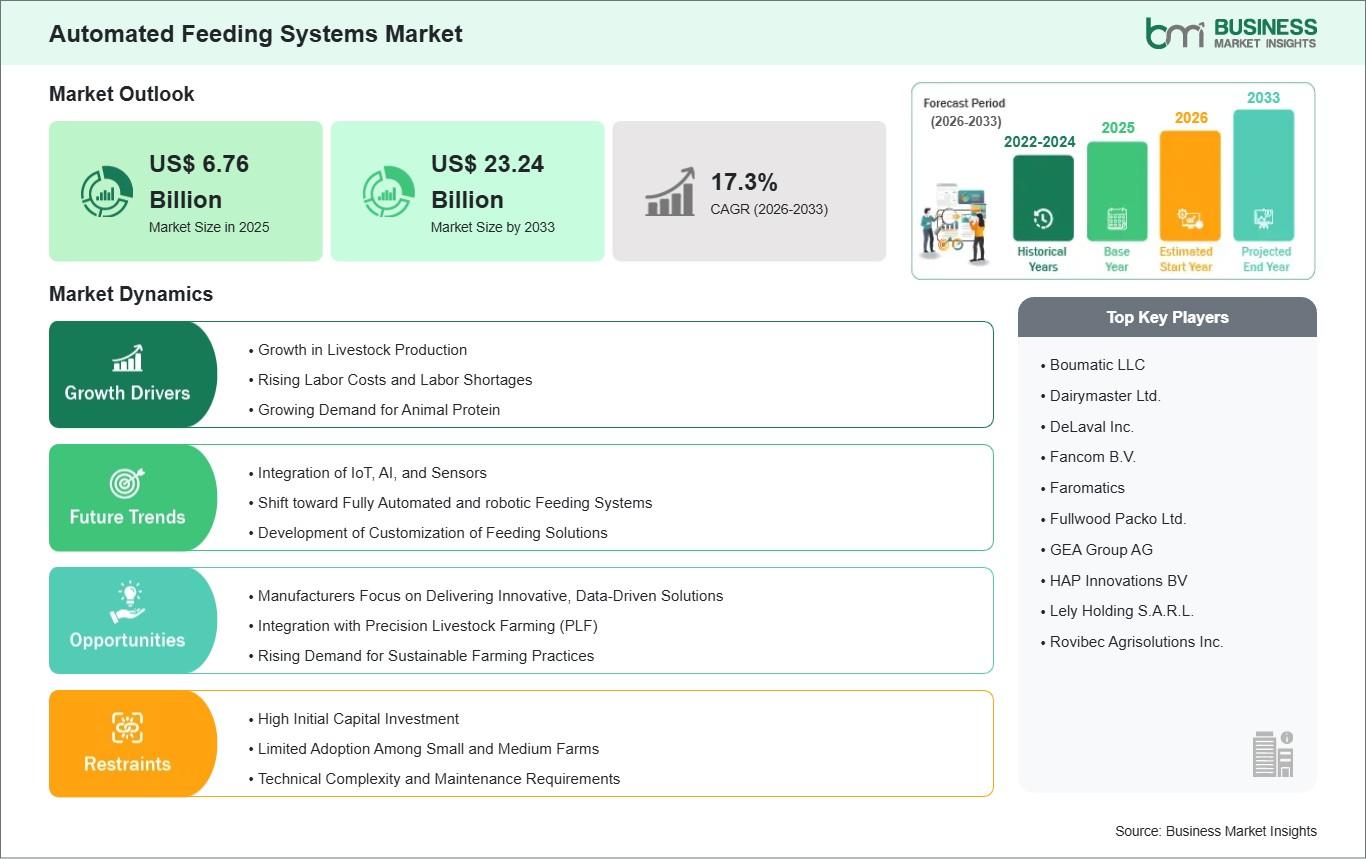Image resolution: width=1366 pixels, height=859 pixels.
Task: Click the donut chart icon beside US$ 23.24 Billion
Action: [x=388, y=192]
